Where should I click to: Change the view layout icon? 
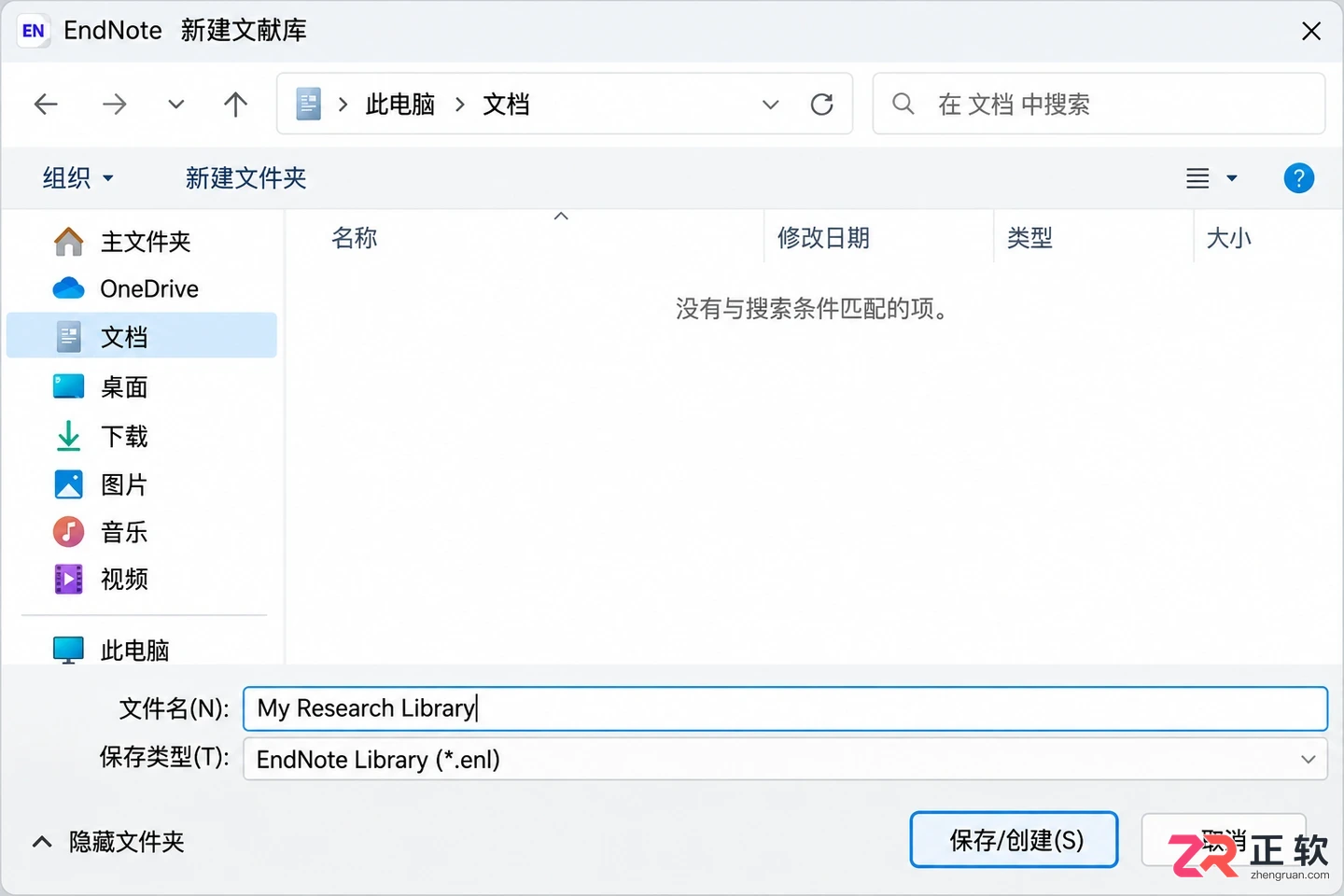tap(1197, 178)
